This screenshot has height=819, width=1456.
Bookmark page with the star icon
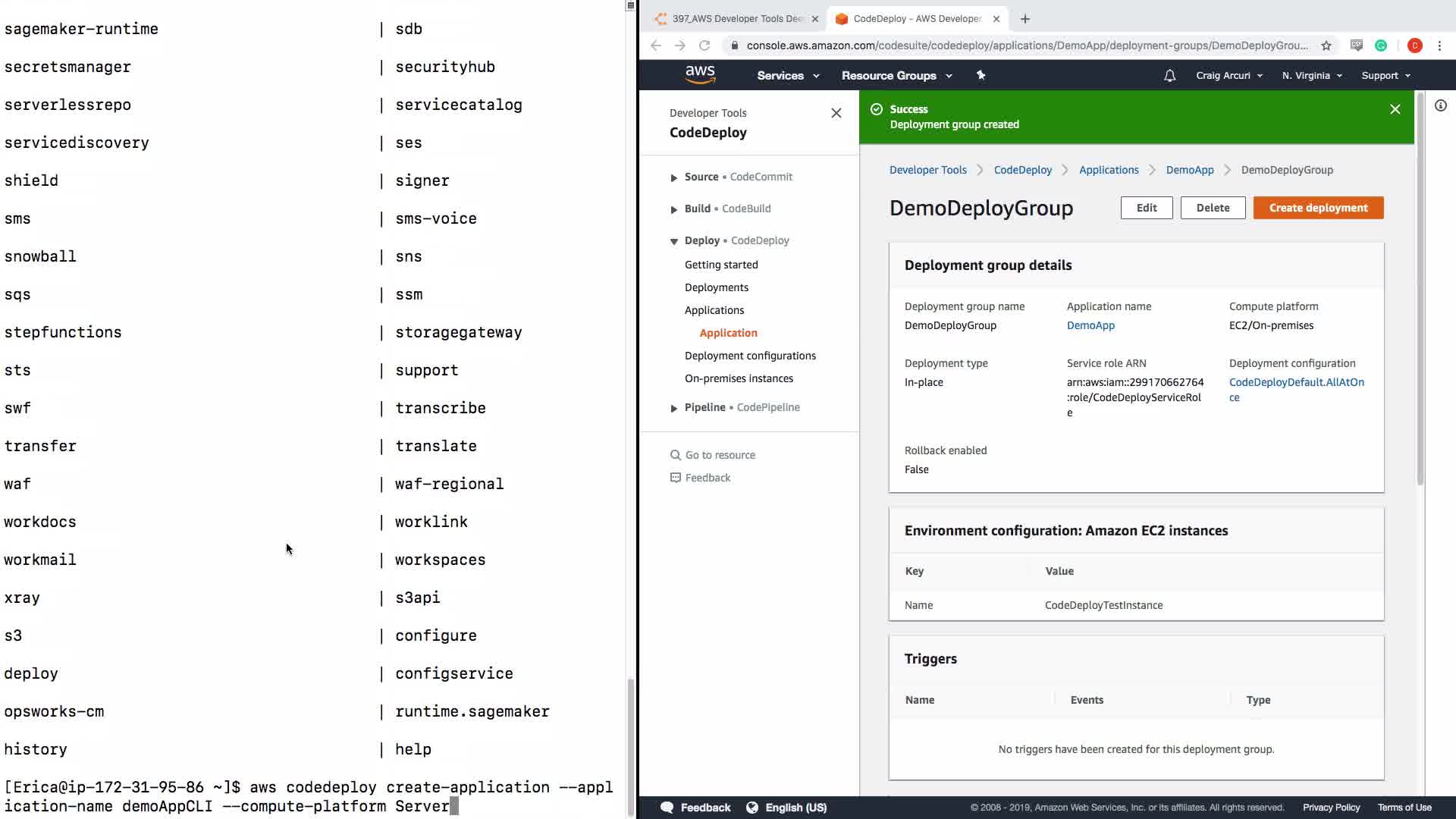(1326, 45)
